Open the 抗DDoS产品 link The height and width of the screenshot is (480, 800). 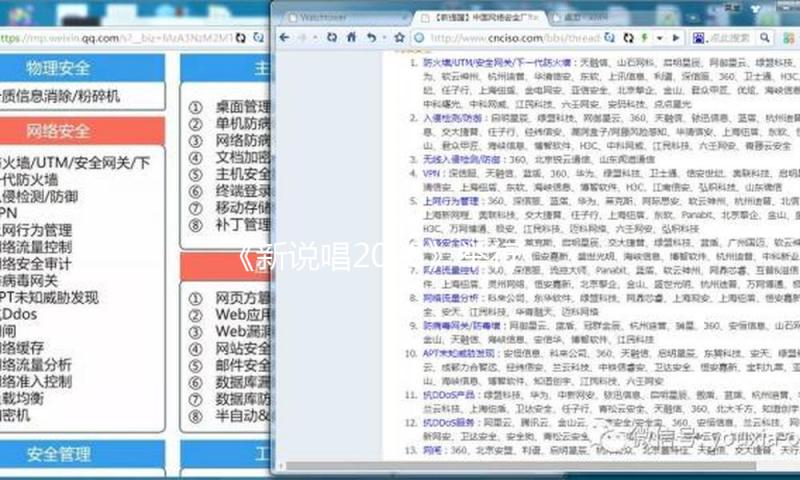point(448,394)
